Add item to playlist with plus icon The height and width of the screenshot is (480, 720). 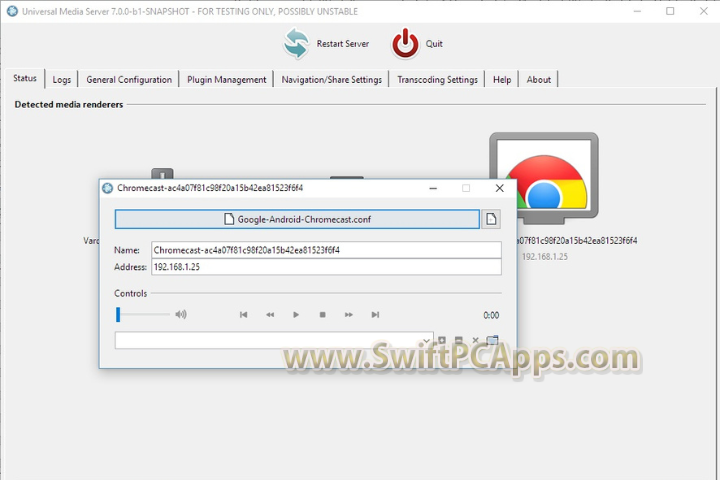click(x=442, y=340)
